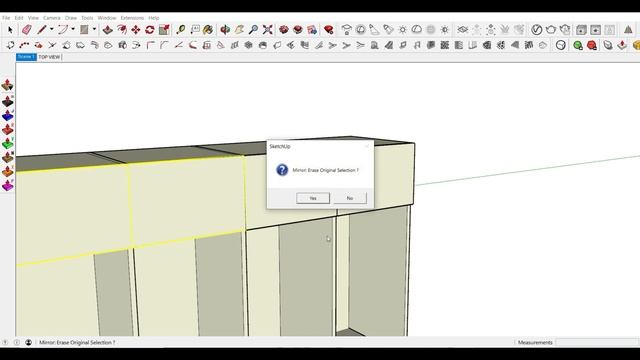
Task: Click the white sphere outline toolbar icon
Action: click(x=561, y=45)
